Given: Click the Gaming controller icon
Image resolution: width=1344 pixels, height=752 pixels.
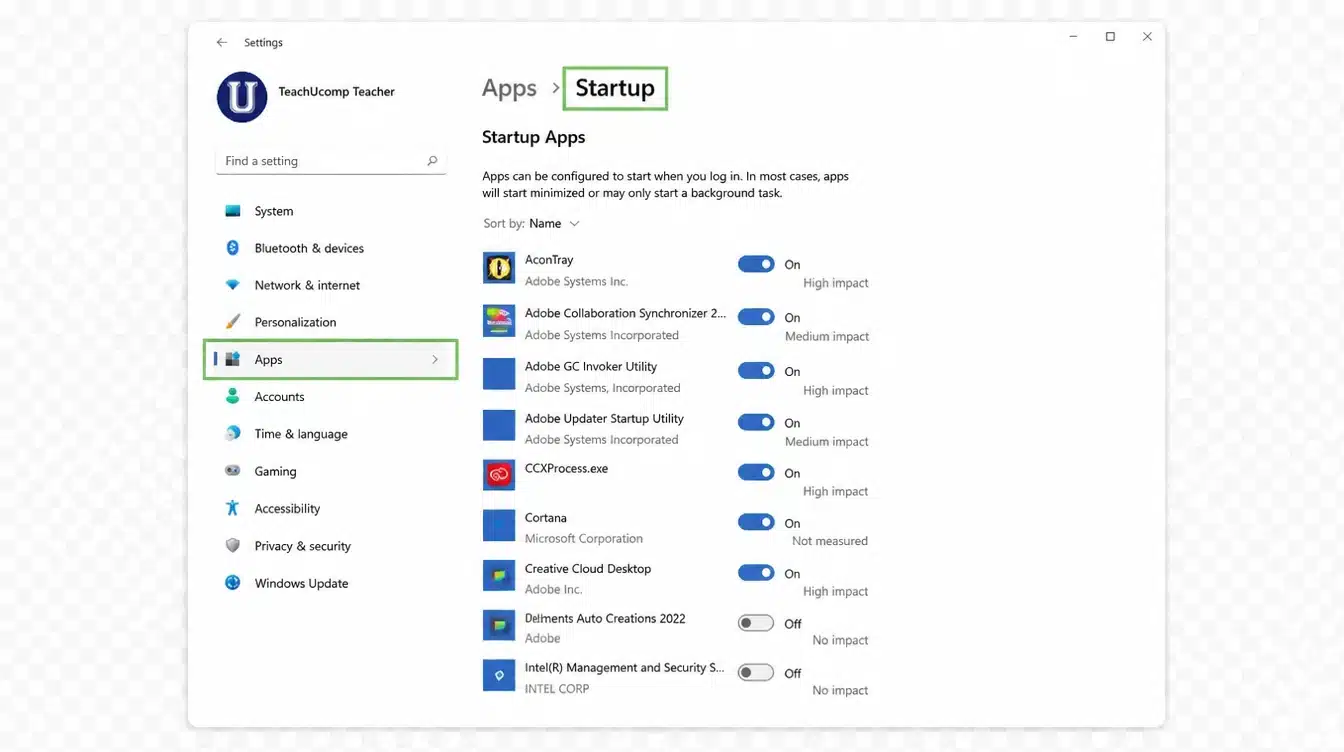Looking at the screenshot, I should (233, 470).
